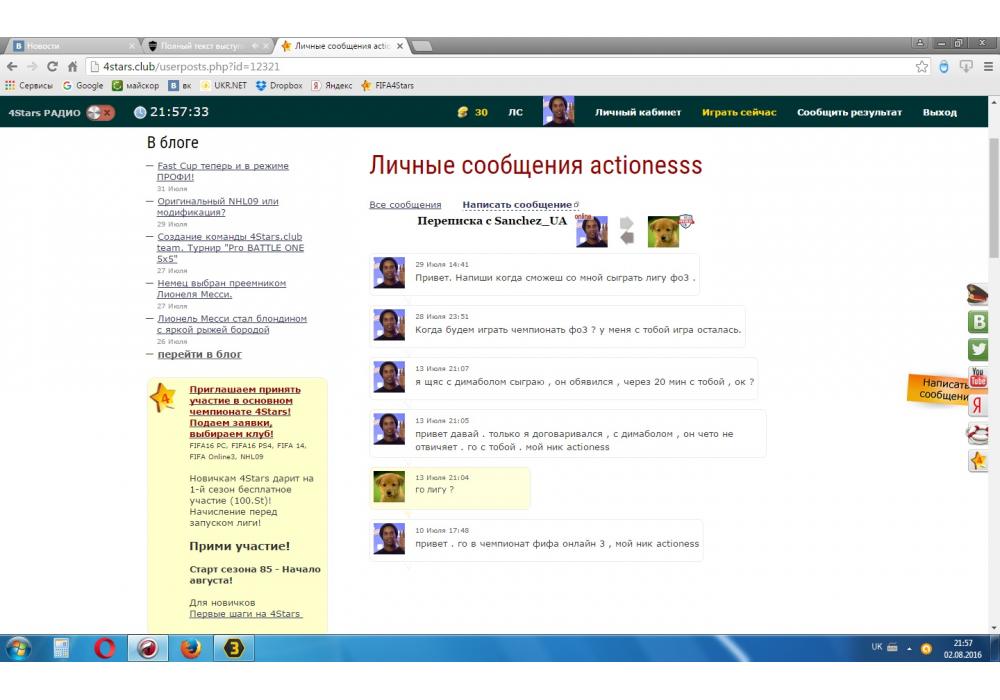Click Играть сейчас in the top navigation

739,113
